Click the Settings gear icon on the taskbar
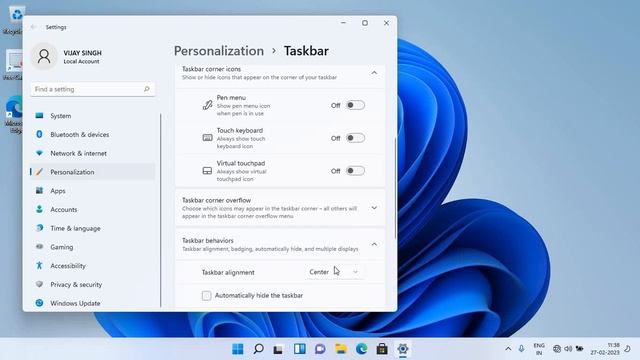Image resolution: width=640 pixels, height=360 pixels. tap(403, 349)
